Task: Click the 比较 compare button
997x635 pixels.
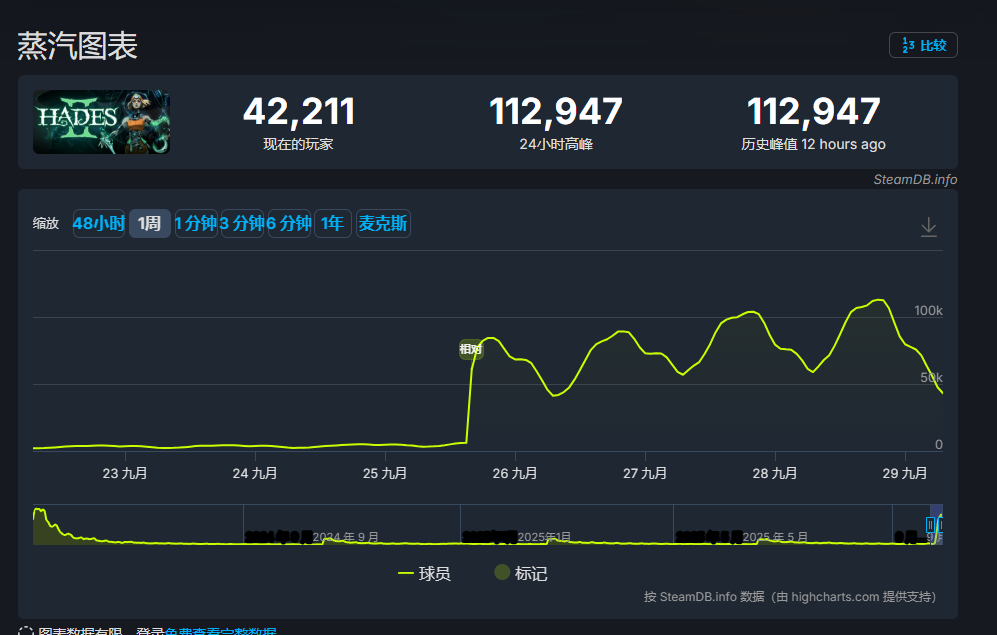Action: pos(923,45)
